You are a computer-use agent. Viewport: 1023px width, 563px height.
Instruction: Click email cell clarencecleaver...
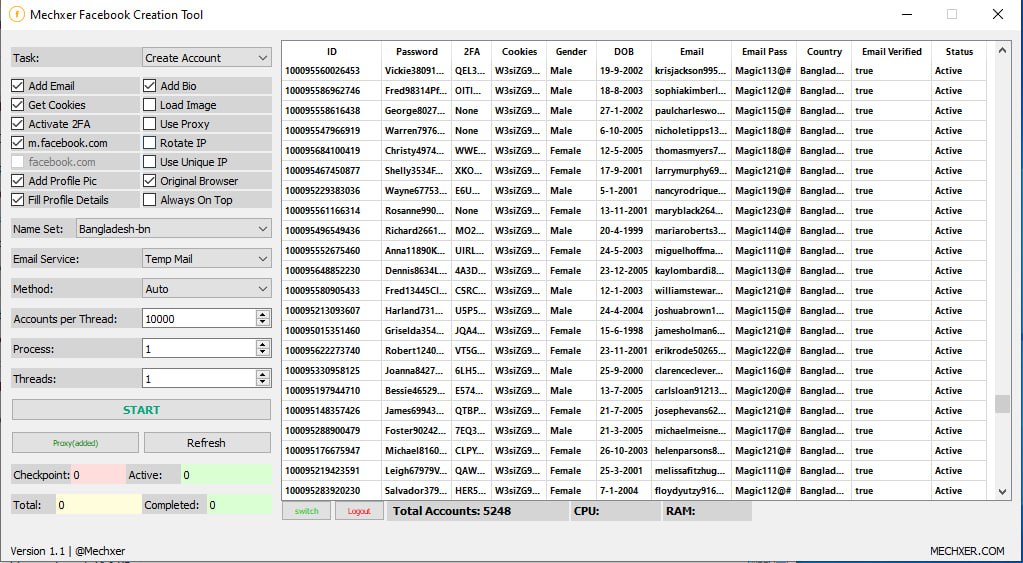click(690, 371)
